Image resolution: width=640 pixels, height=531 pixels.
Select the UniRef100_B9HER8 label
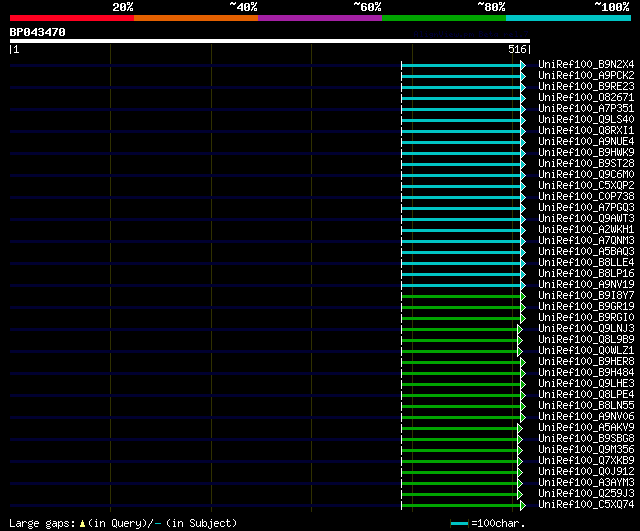click(586, 362)
